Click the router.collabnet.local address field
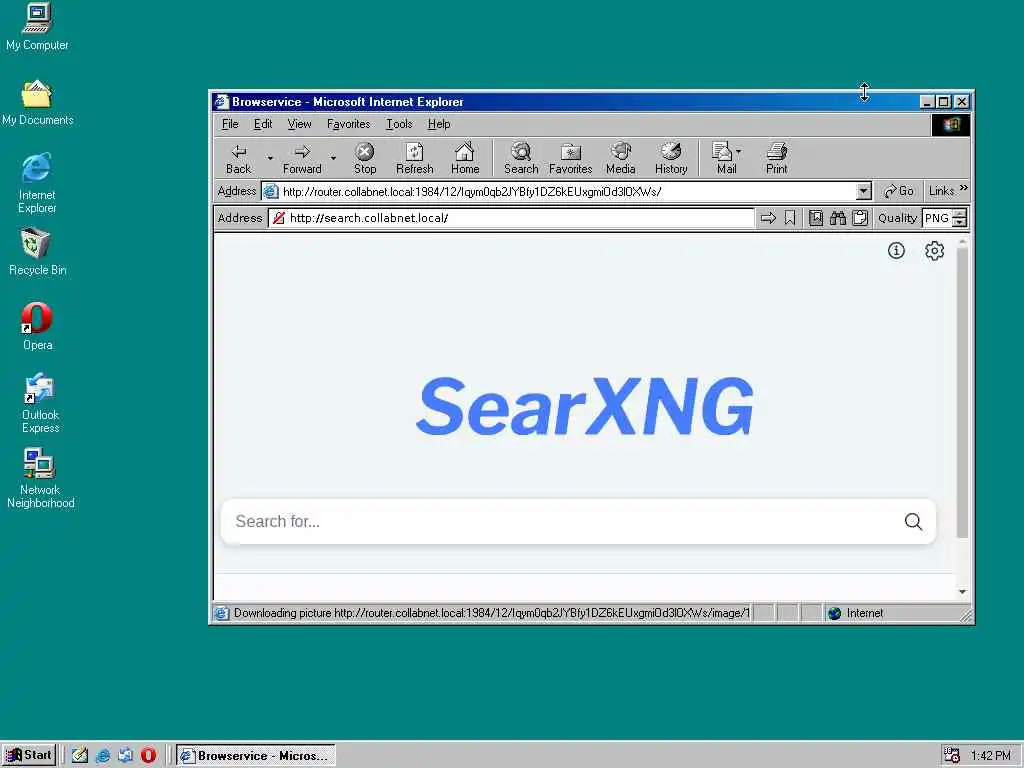Image resolution: width=1024 pixels, height=768 pixels. 567,191
